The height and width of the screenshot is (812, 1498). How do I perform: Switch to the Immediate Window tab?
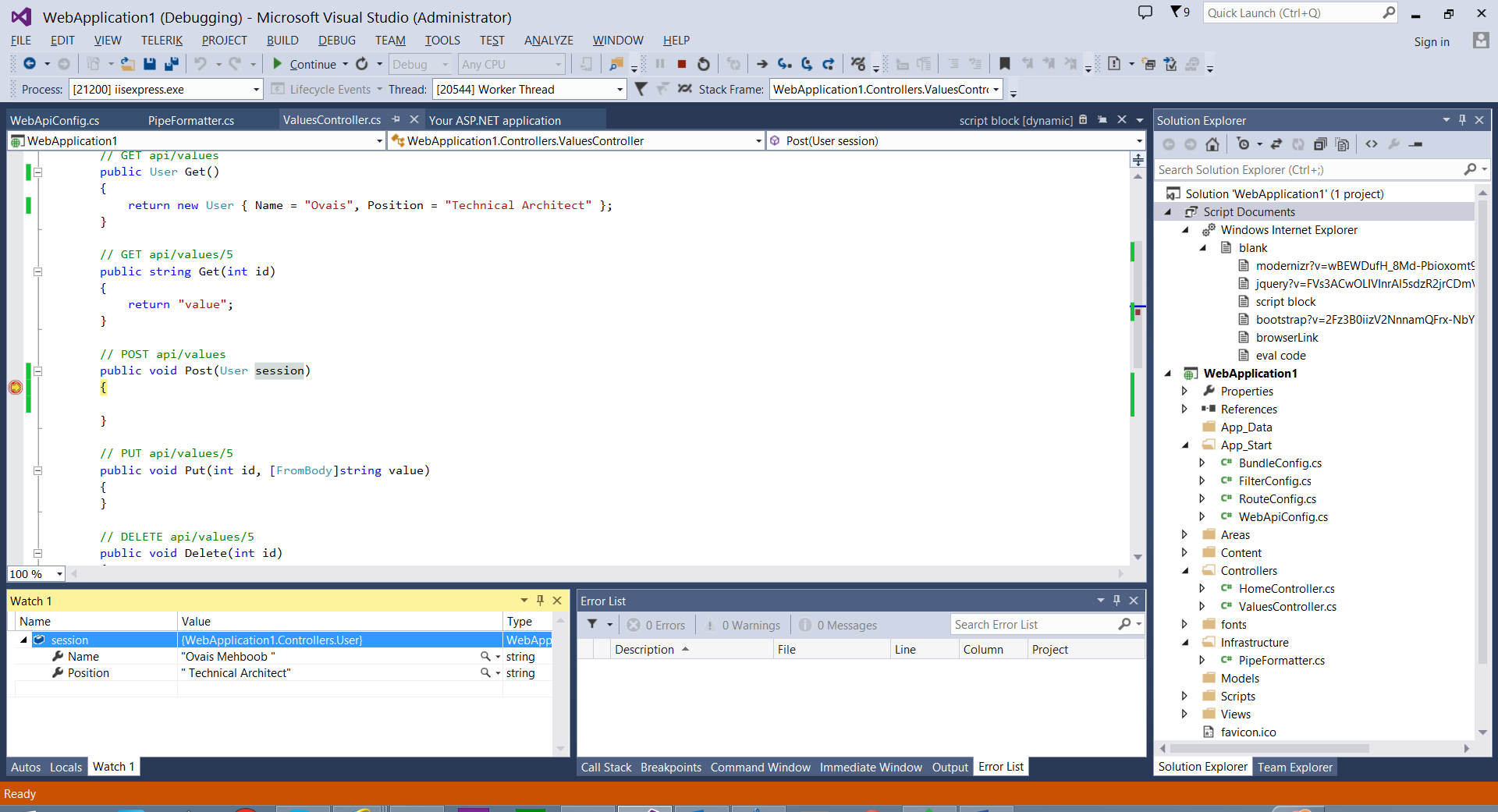click(x=871, y=767)
